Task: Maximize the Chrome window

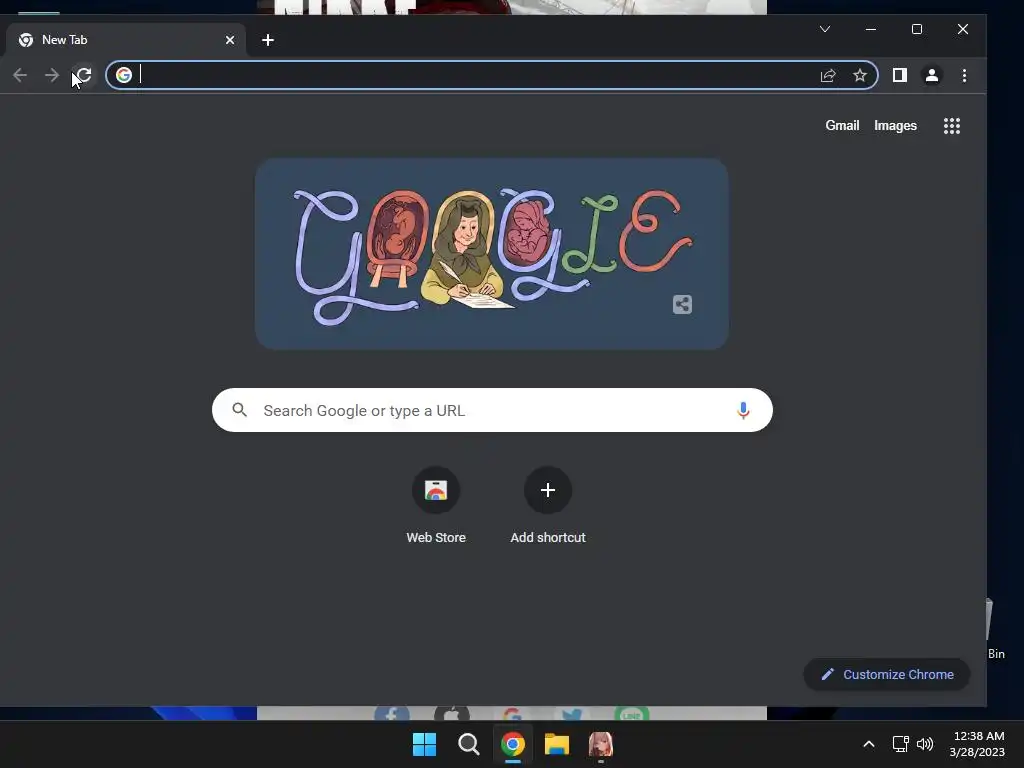Action: point(917,29)
